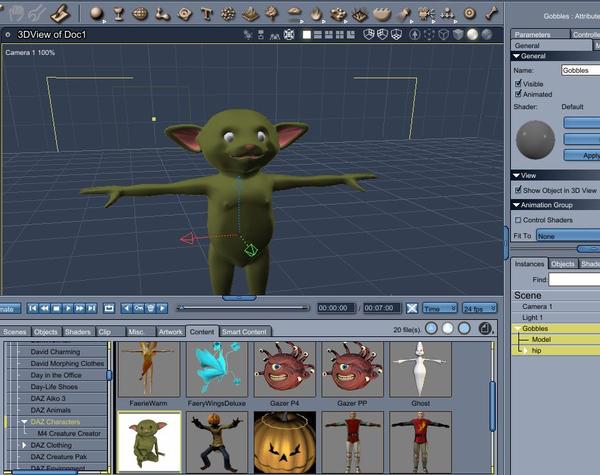Switch to the Shaders tab
This screenshot has height=475, width=600.
coord(78,332)
